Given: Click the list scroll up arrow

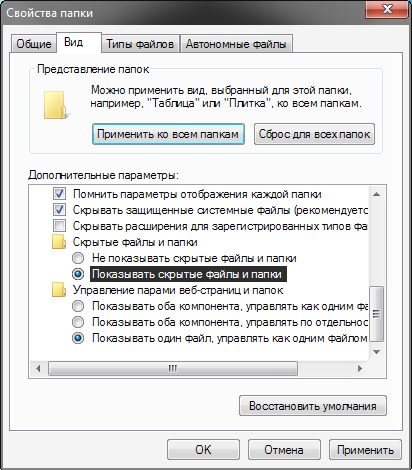Looking at the screenshot, I should coord(377,194).
